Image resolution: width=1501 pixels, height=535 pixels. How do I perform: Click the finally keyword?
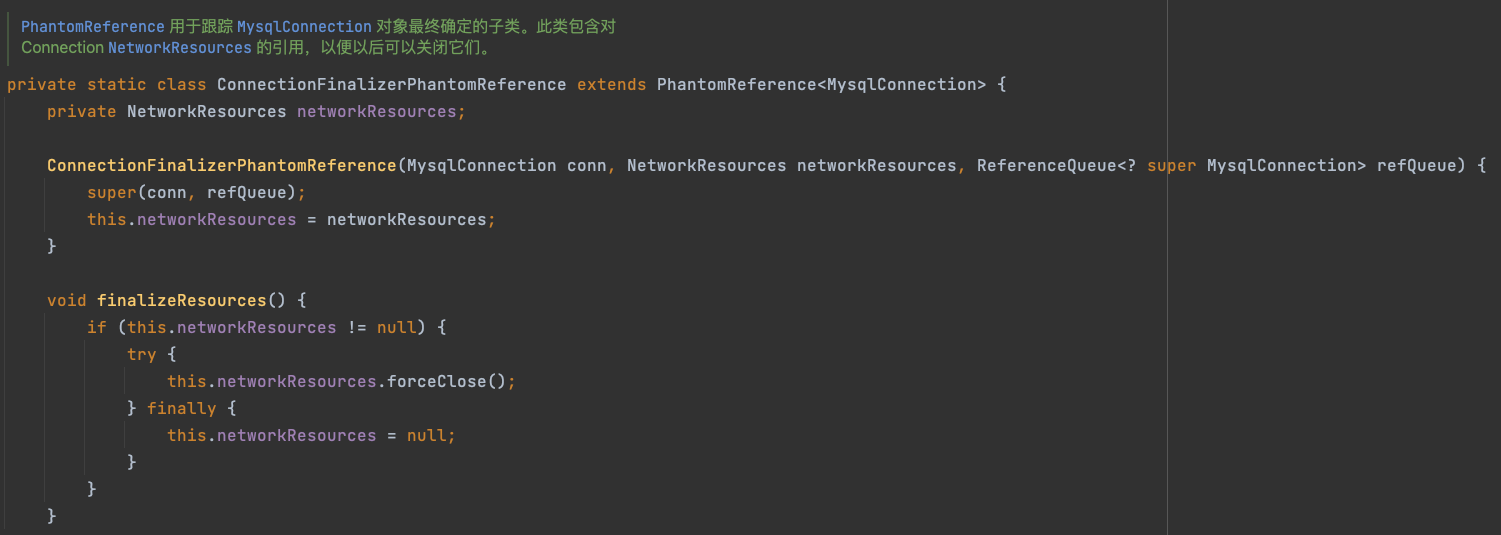(x=181, y=408)
